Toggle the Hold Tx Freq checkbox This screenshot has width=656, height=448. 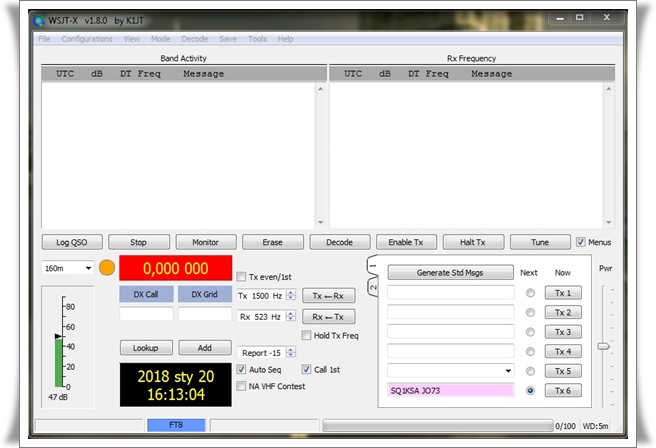coord(307,335)
